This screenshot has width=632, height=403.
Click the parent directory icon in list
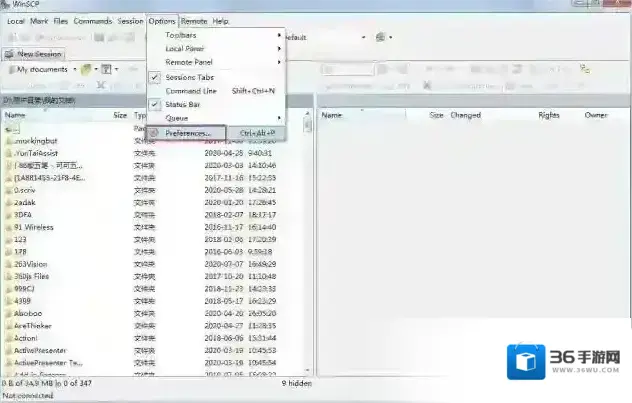click(9, 129)
